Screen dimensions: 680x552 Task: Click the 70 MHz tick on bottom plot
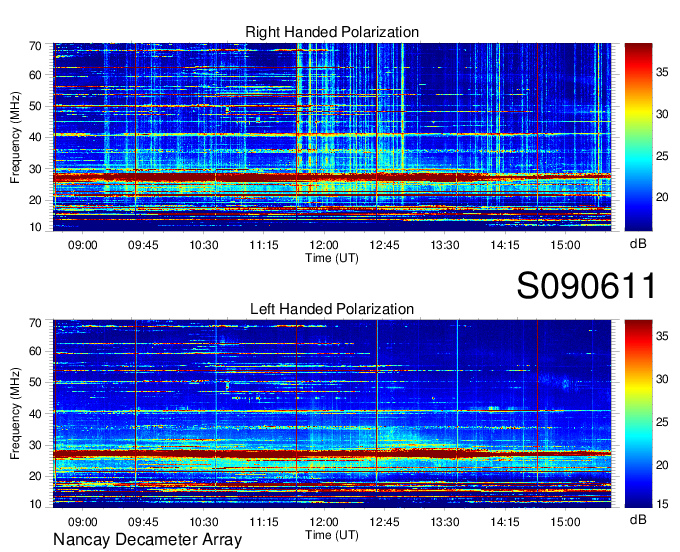click(35, 323)
